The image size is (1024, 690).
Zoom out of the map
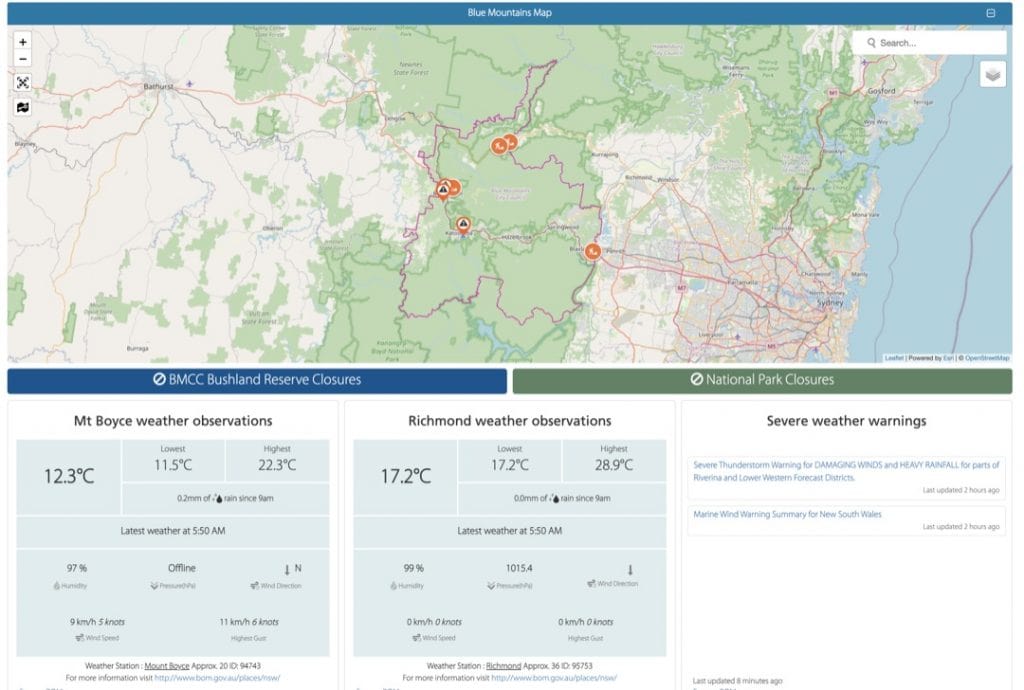click(x=23, y=59)
